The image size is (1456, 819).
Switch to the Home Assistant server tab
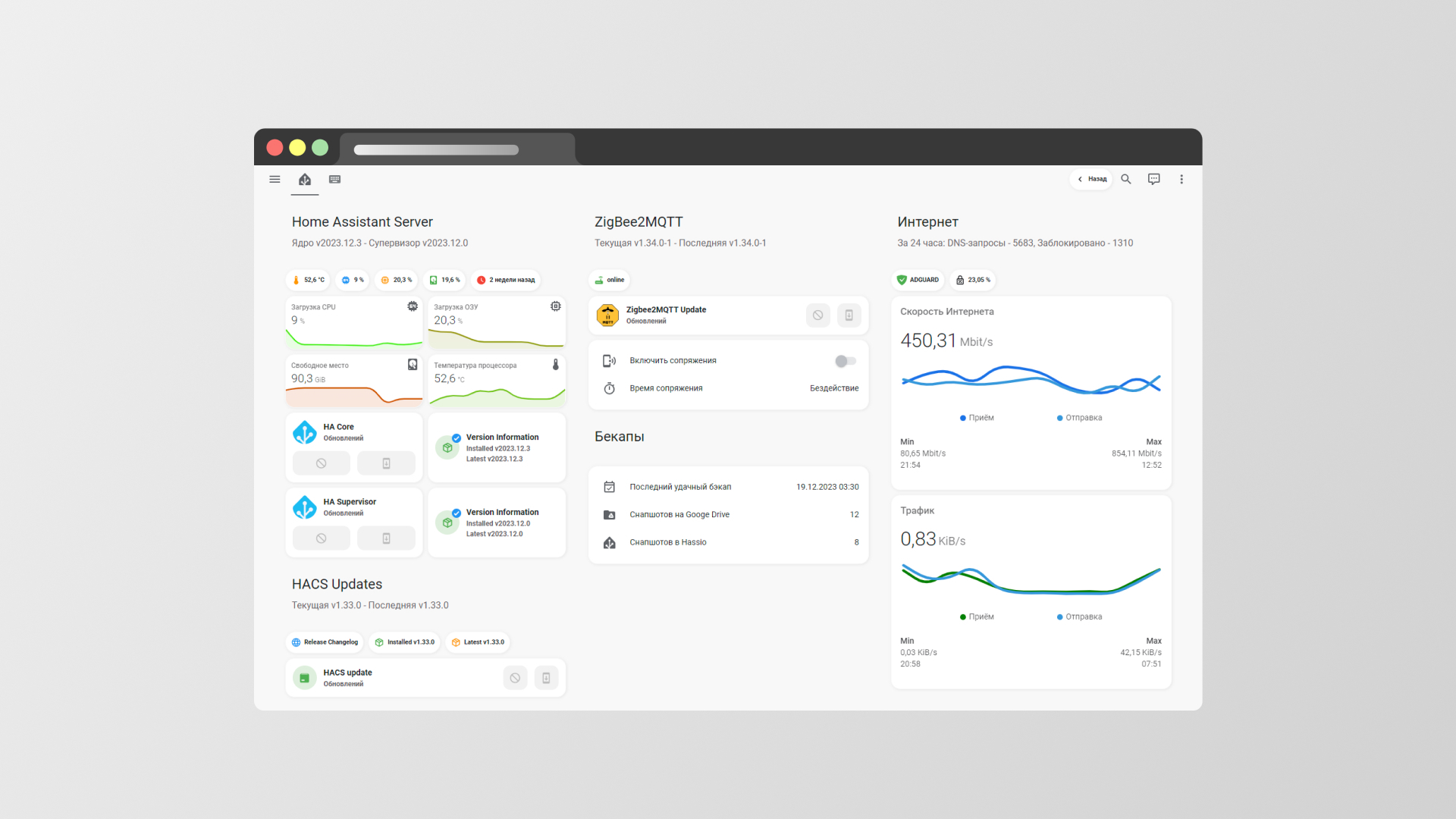pos(305,180)
